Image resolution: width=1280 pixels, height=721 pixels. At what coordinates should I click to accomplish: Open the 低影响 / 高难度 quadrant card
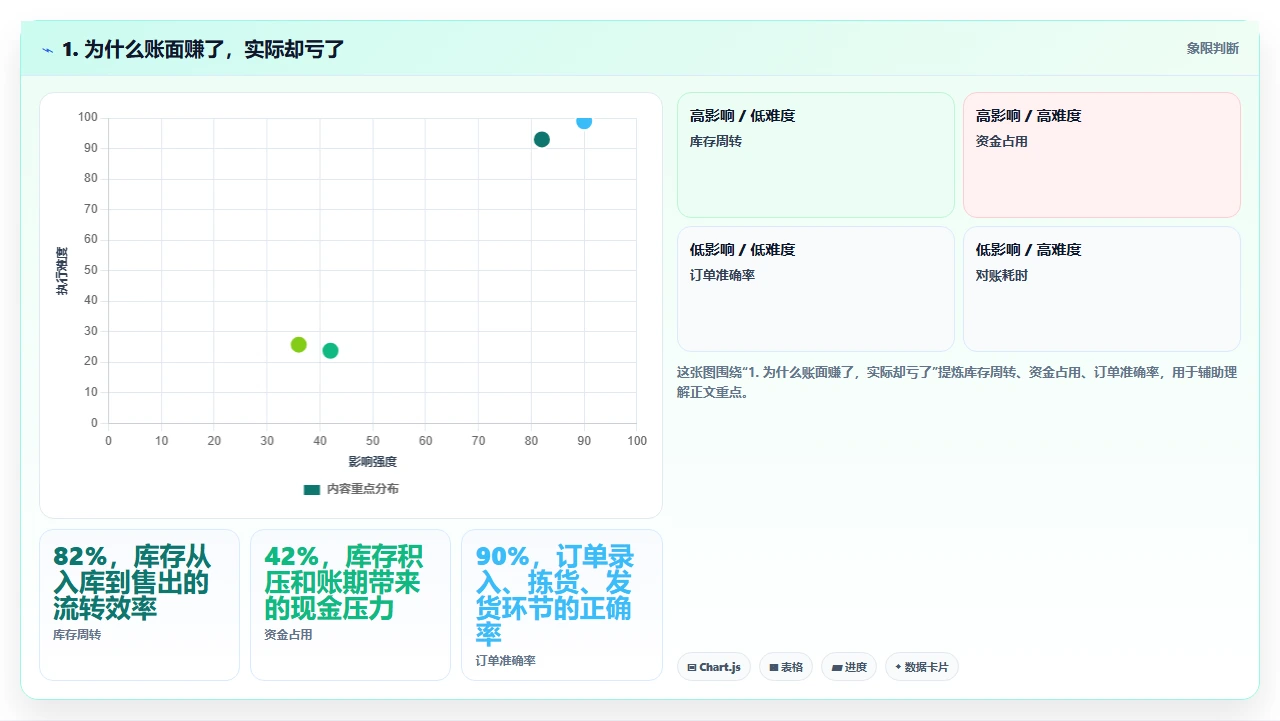(x=1102, y=289)
